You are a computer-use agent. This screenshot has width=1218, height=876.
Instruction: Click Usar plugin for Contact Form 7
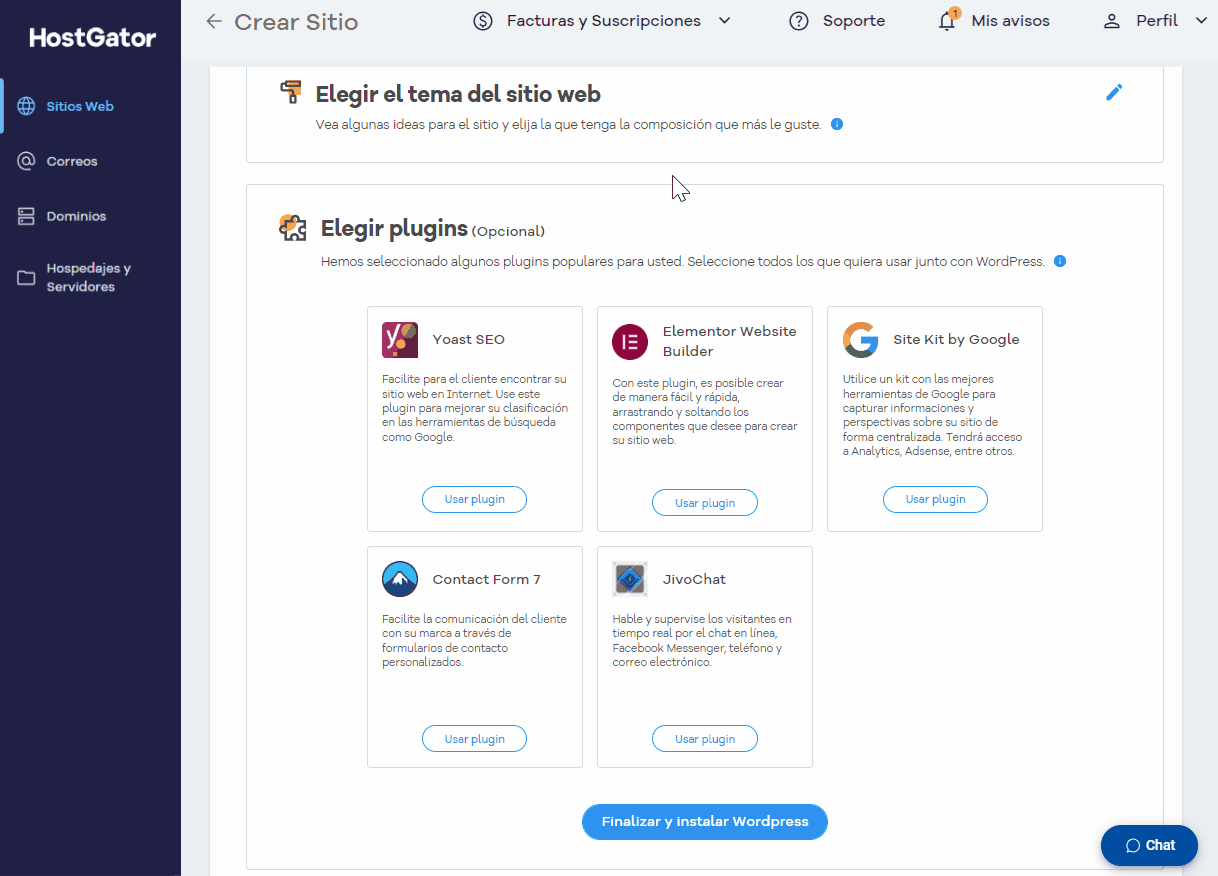(474, 739)
